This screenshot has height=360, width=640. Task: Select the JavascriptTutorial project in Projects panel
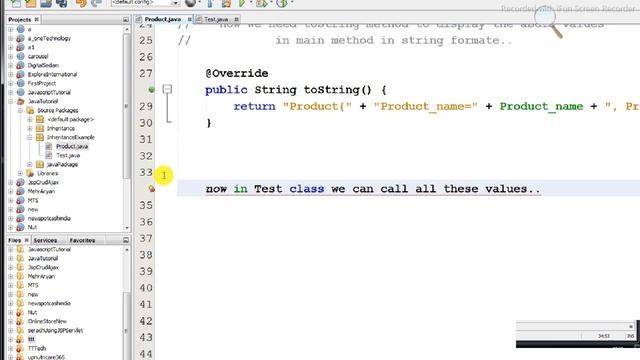pos(49,92)
